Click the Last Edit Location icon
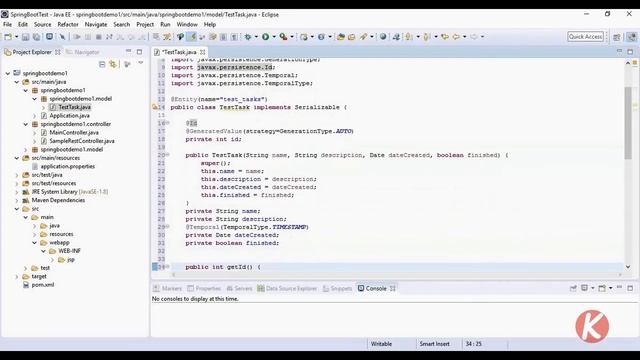 tap(445, 37)
